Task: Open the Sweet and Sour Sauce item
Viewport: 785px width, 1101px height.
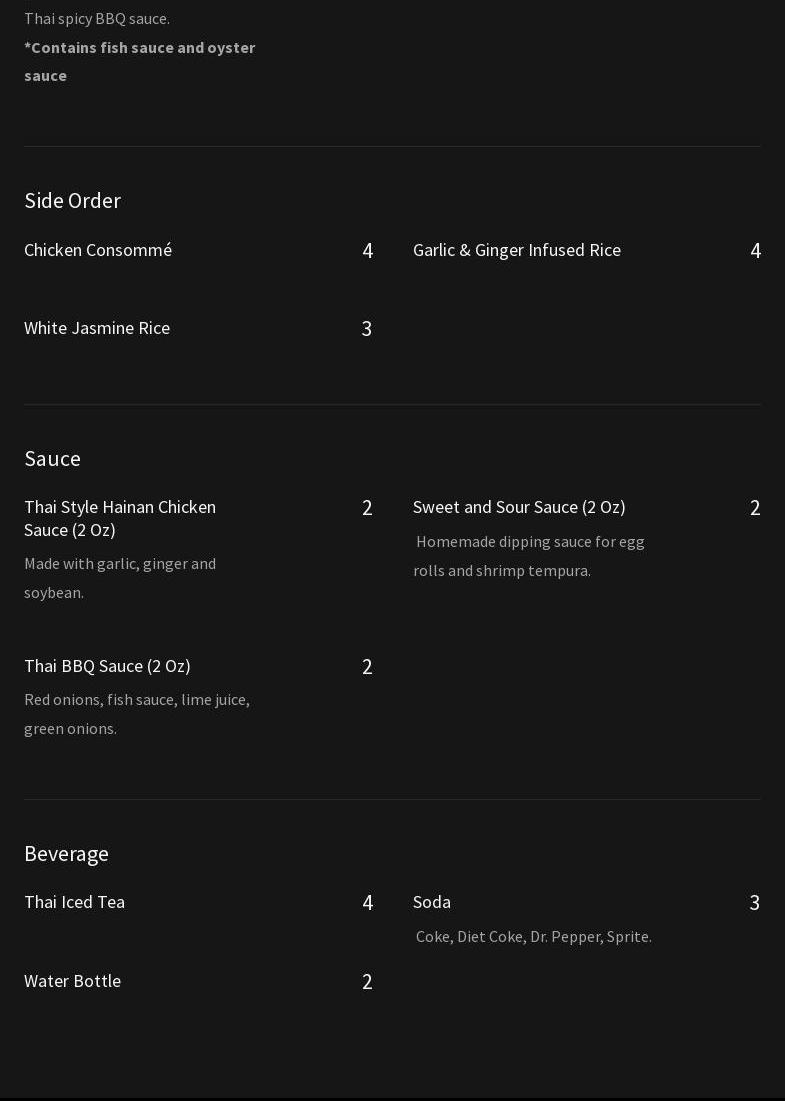Action: pos(519,507)
